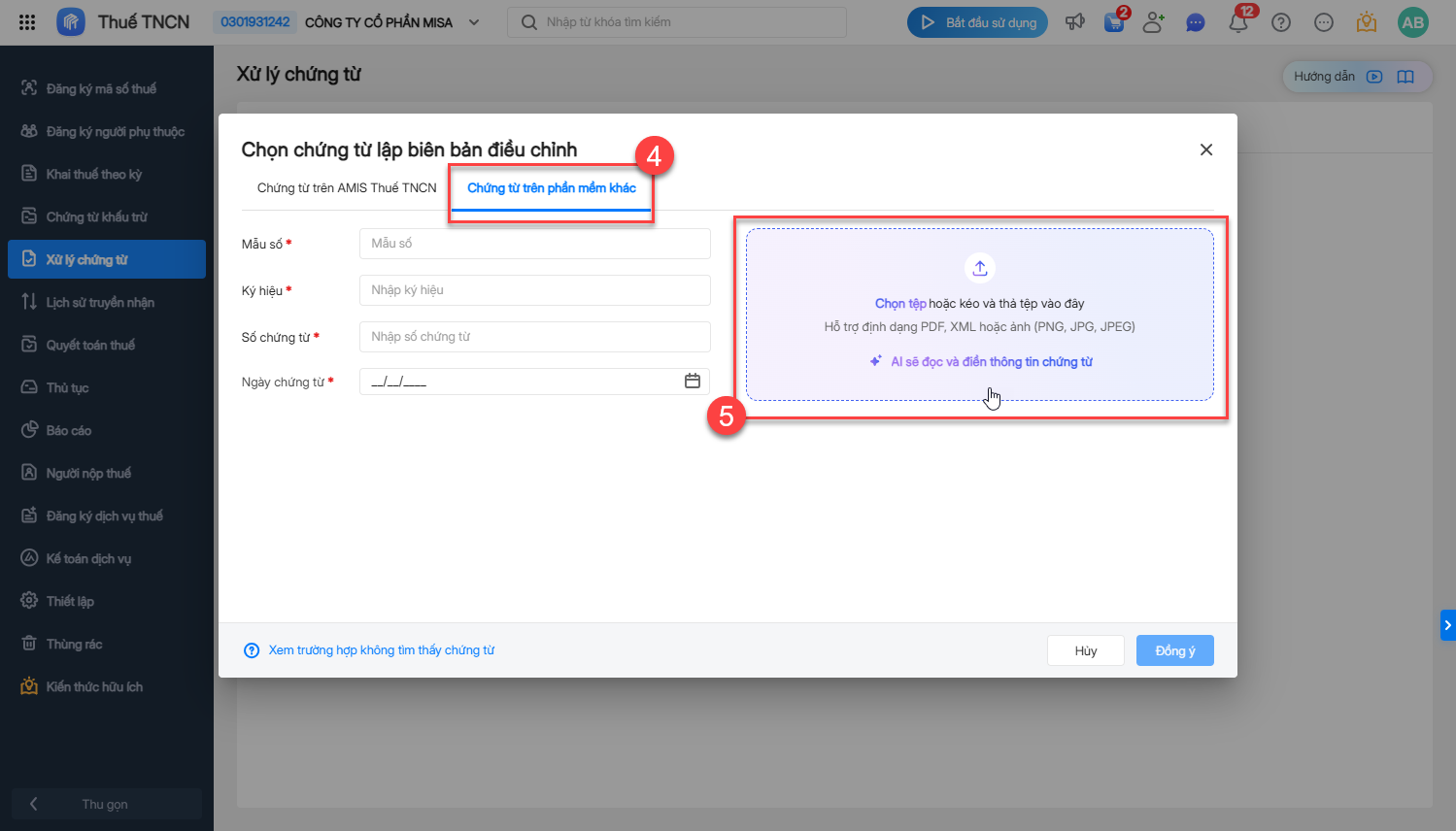
Task: Open the chat messages icon
Action: point(1195,22)
